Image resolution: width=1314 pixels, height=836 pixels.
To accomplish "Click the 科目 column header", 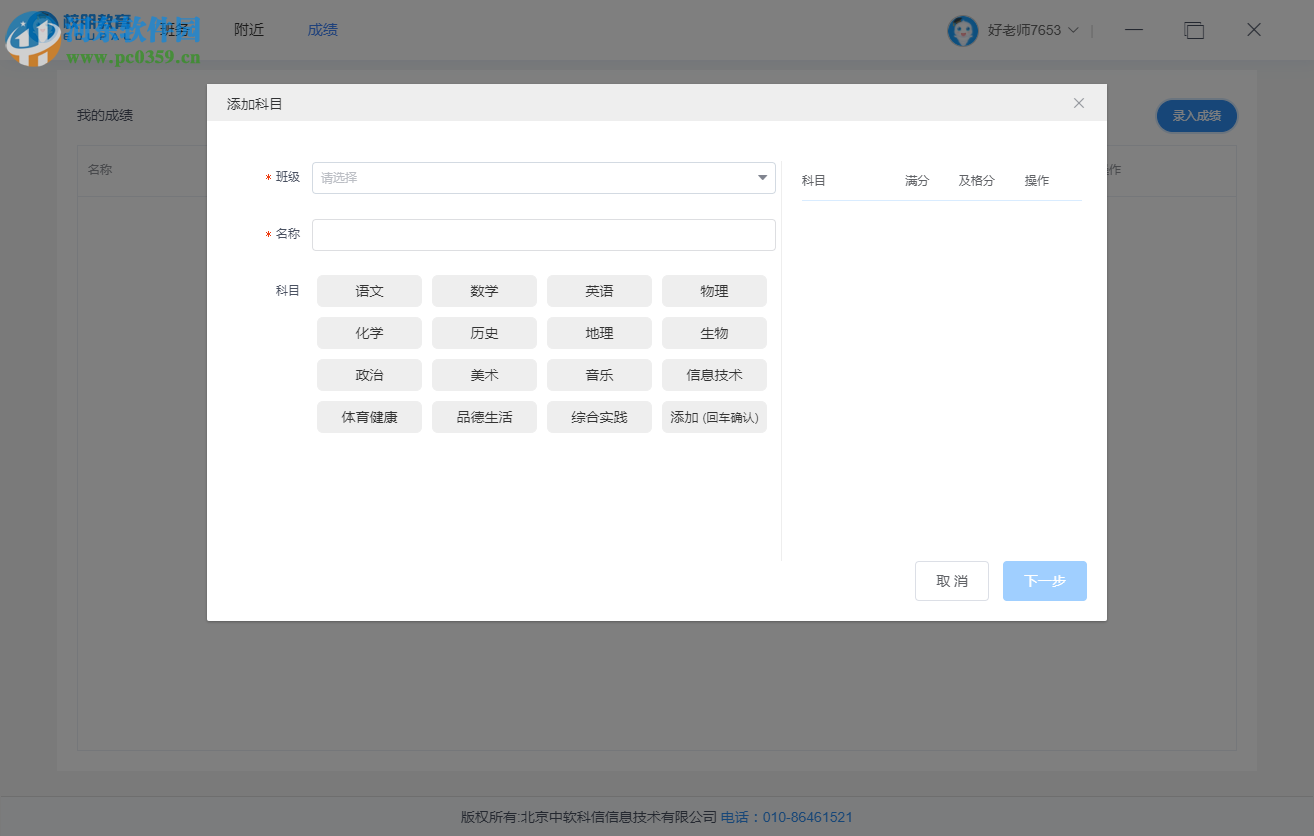I will tap(814, 181).
